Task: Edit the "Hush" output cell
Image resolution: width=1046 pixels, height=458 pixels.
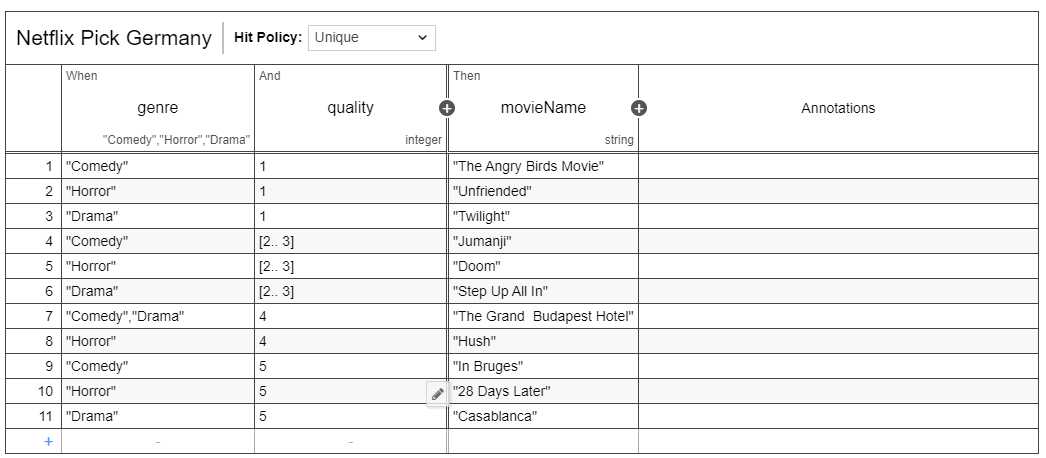Action: (x=543, y=341)
